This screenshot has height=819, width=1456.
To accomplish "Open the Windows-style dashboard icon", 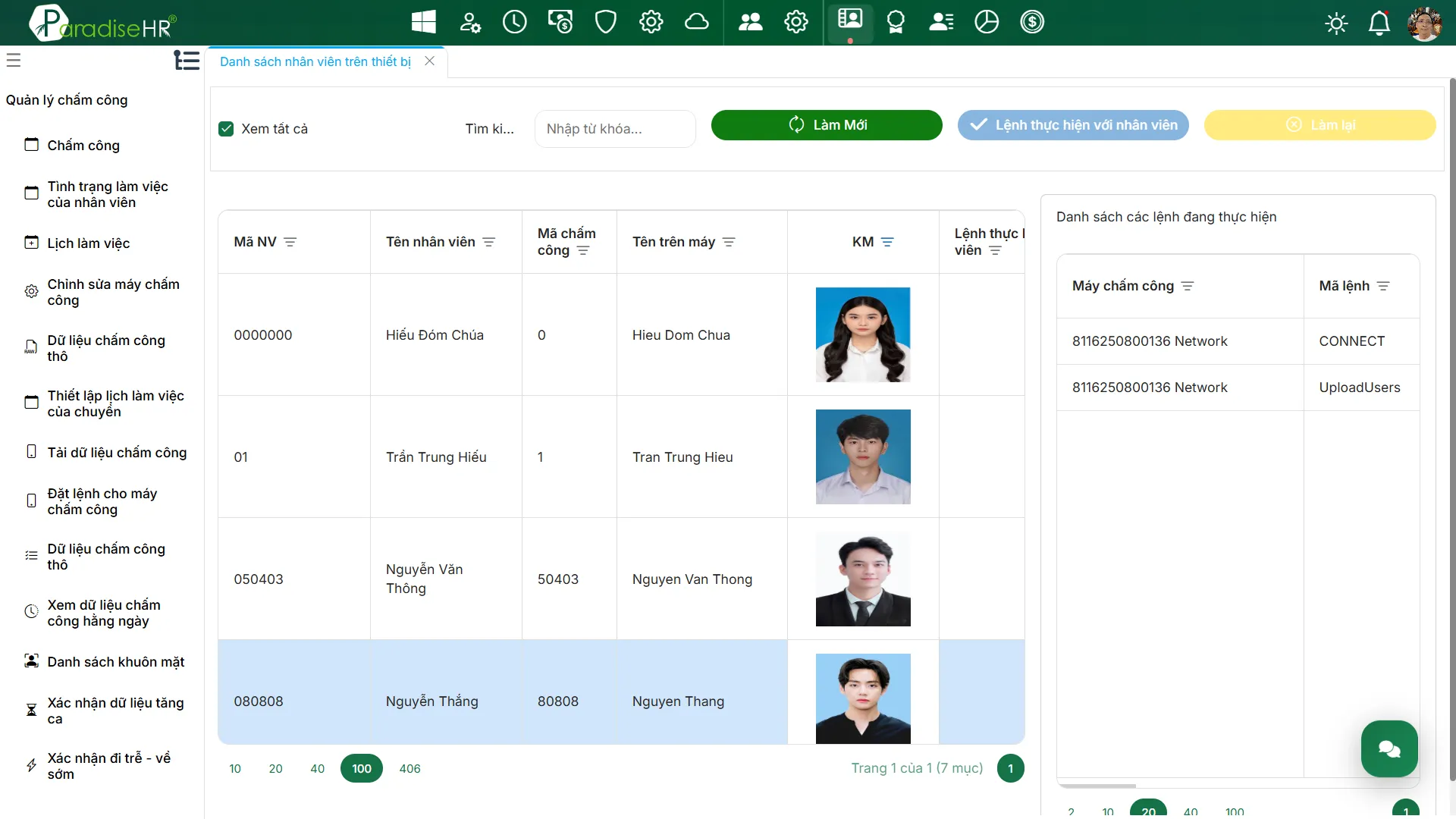I will [x=423, y=22].
